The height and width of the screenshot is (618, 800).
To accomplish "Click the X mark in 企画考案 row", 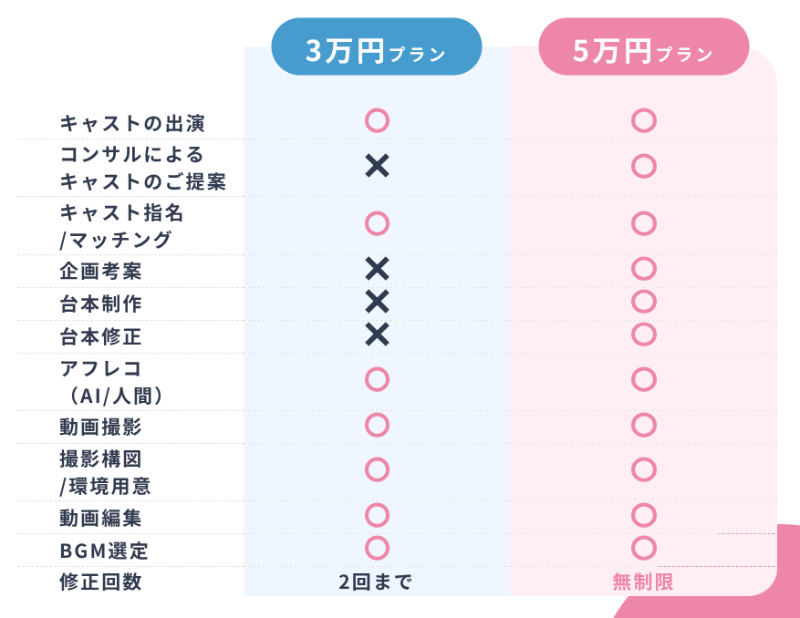I will pyautogui.click(x=376, y=268).
